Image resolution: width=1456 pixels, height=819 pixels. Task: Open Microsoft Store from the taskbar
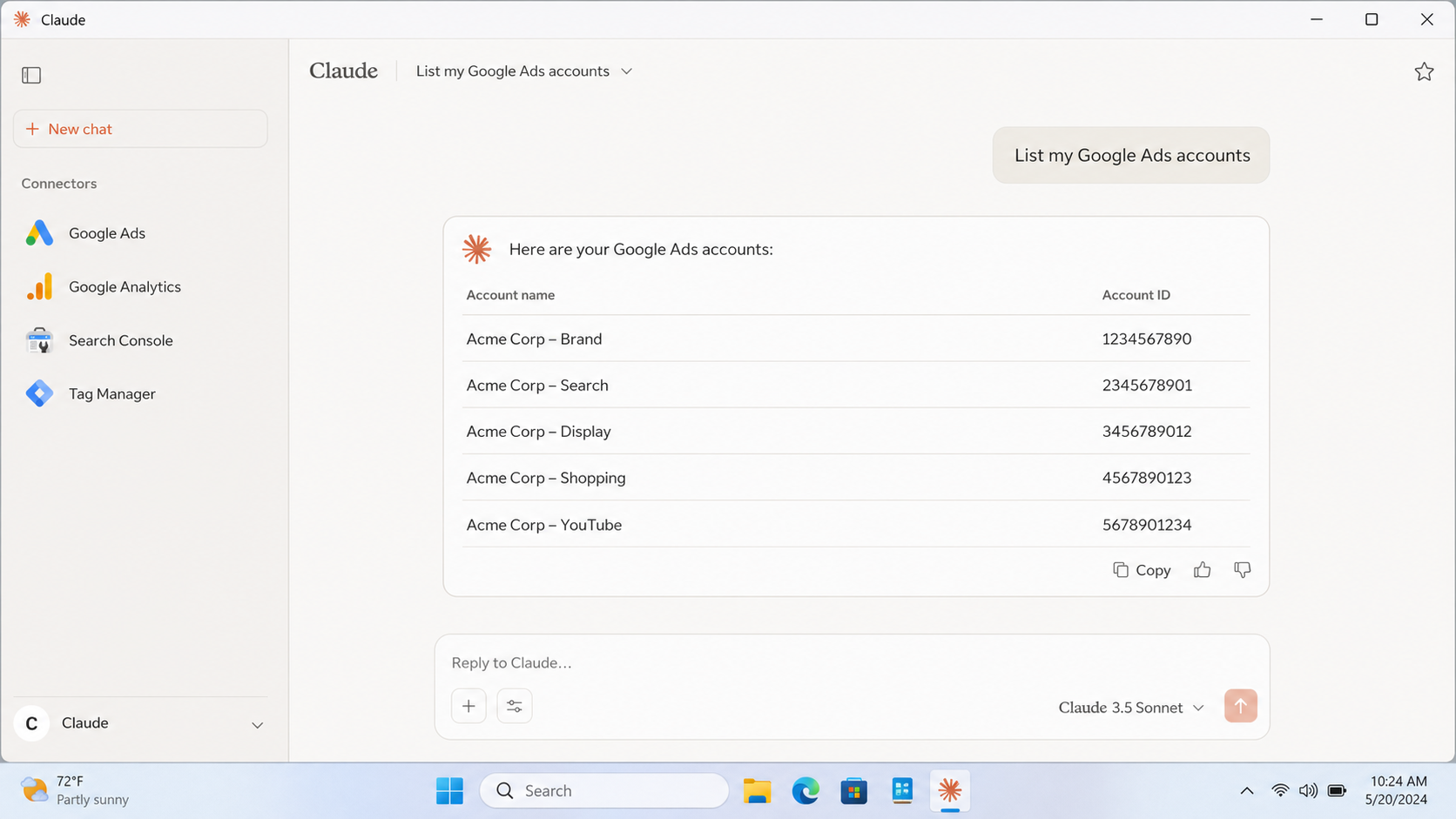coord(853,790)
